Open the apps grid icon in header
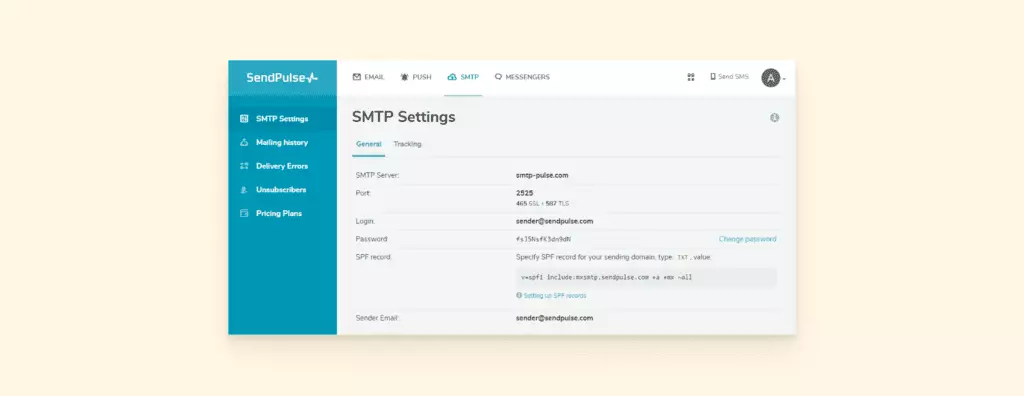 (x=691, y=77)
